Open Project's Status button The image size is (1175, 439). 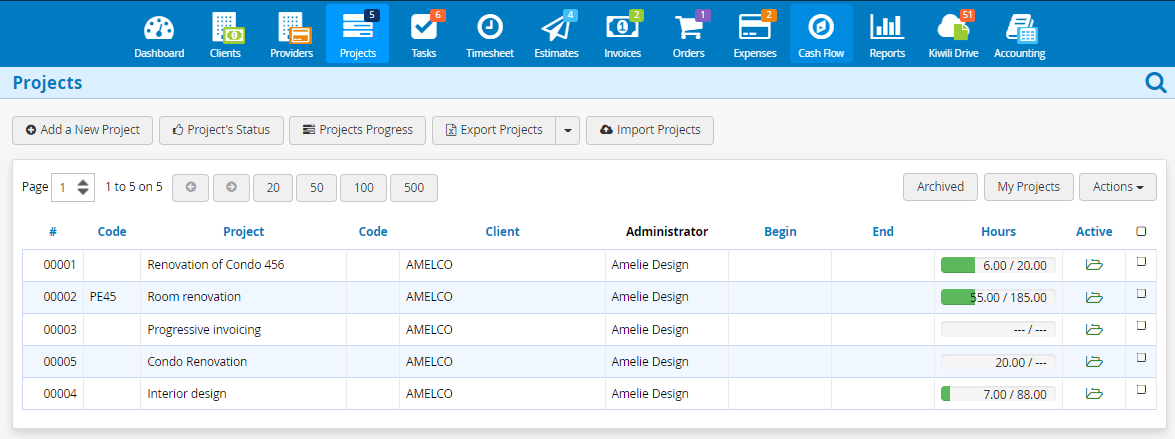pos(221,130)
